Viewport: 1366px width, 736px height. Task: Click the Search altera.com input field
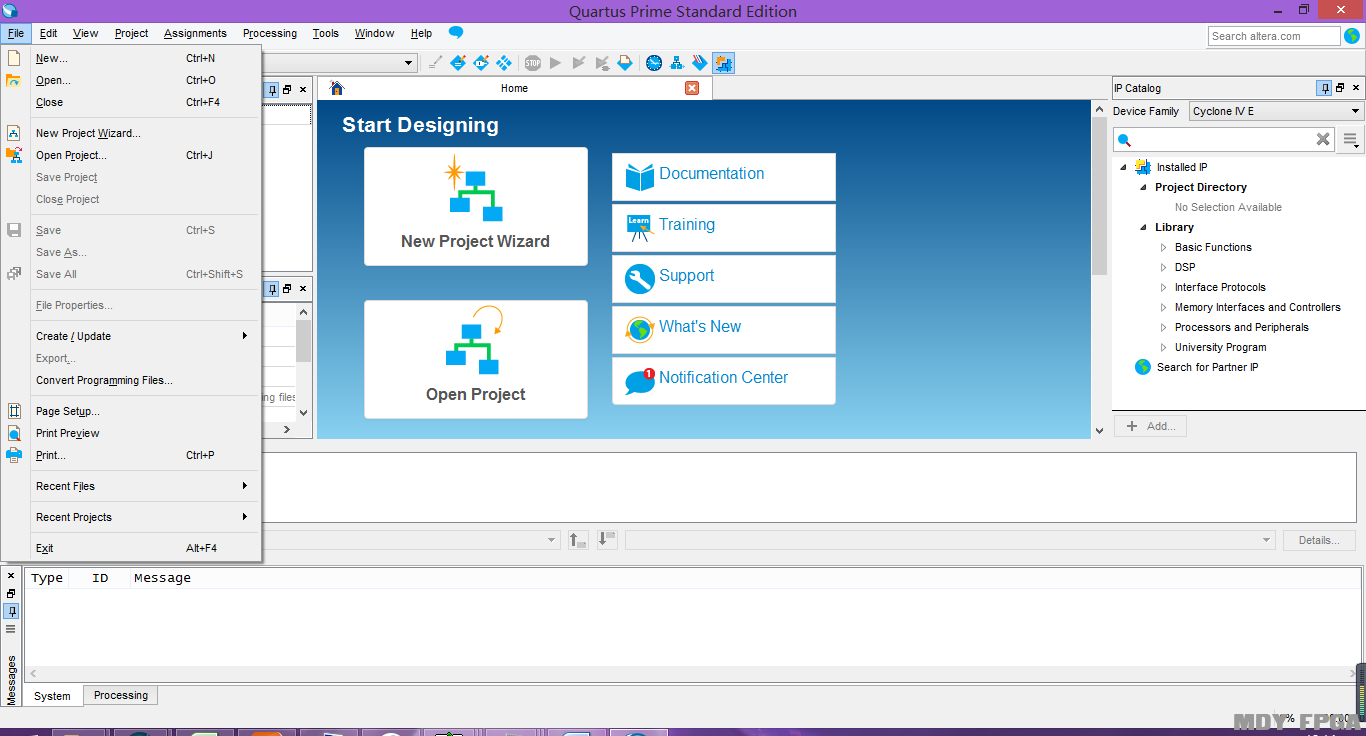pos(1274,36)
